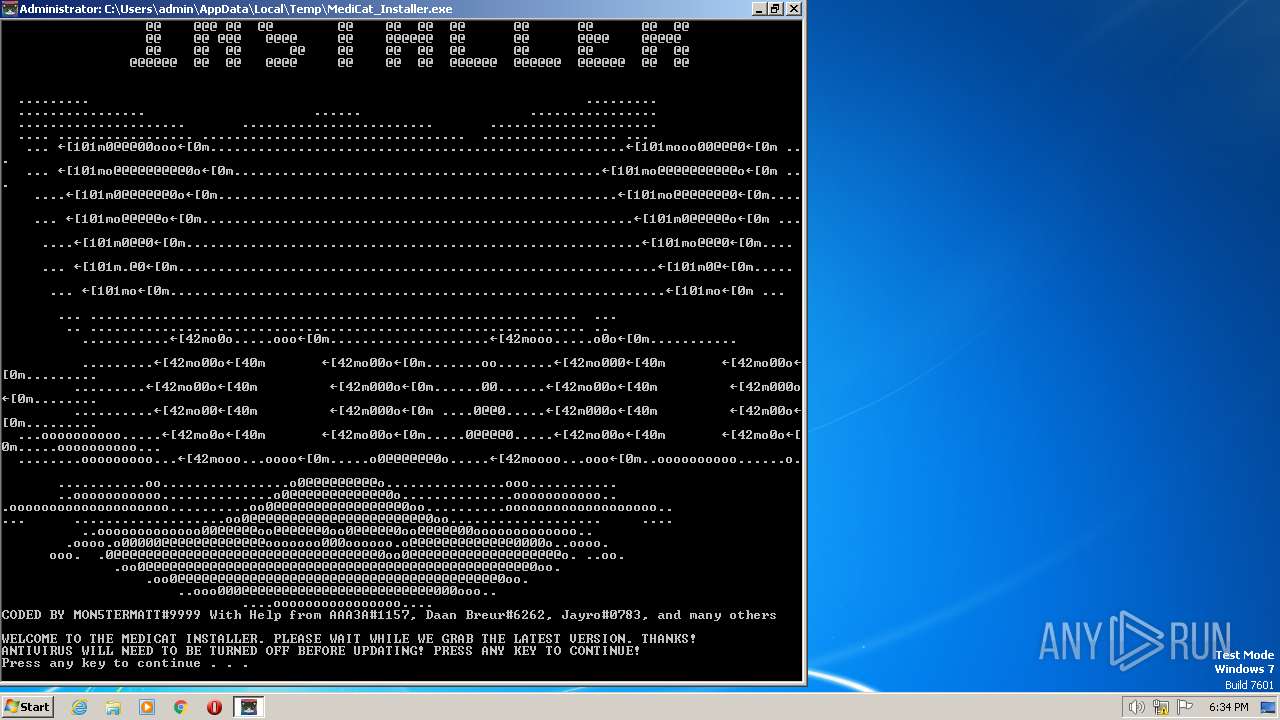Open the network status tray icon

point(1160,707)
